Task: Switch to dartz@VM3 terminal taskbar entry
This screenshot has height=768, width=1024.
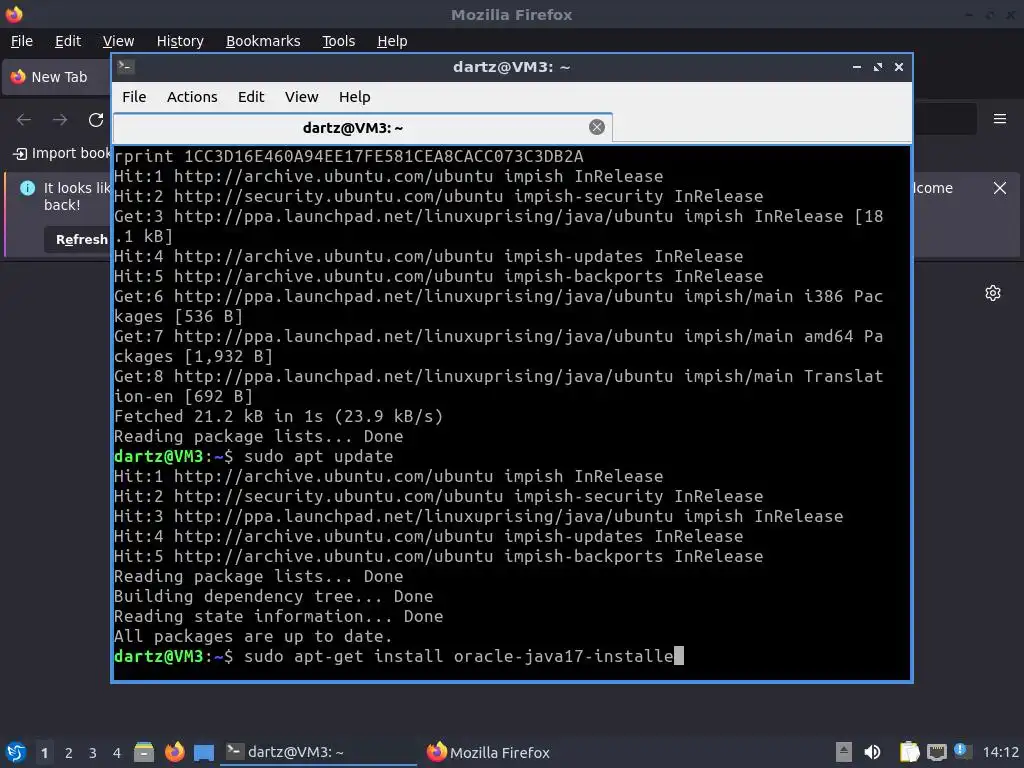Action: pyautogui.click(x=319, y=752)
